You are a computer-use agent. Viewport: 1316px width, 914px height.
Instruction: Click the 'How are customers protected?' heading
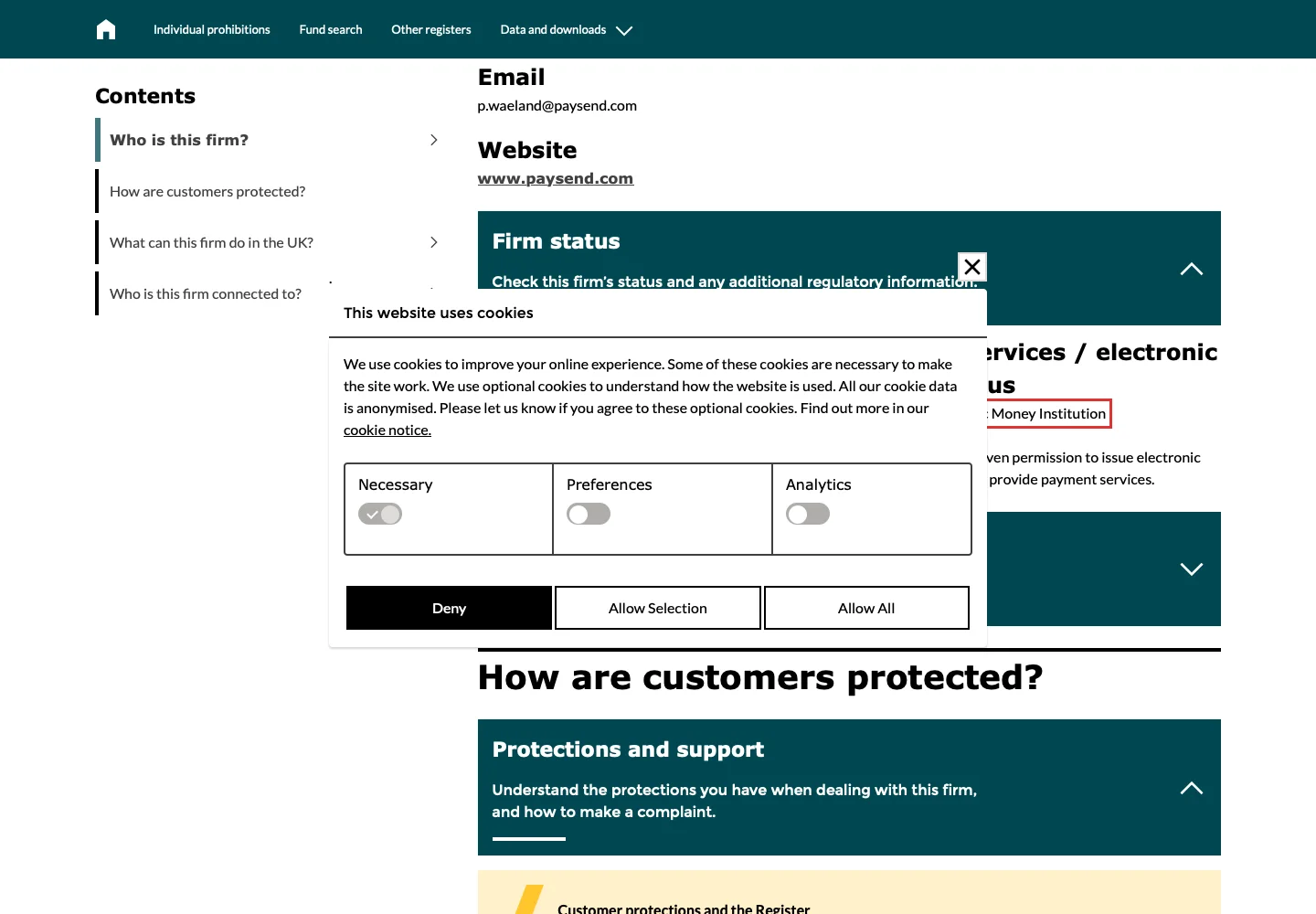760,677
